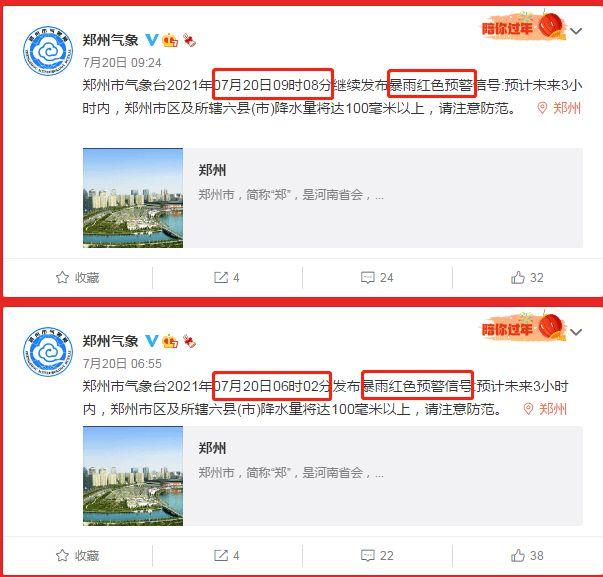Open 郑州气象 username link in first post
This screenshot has width=603, height=577.
click(x=110, y=40)
